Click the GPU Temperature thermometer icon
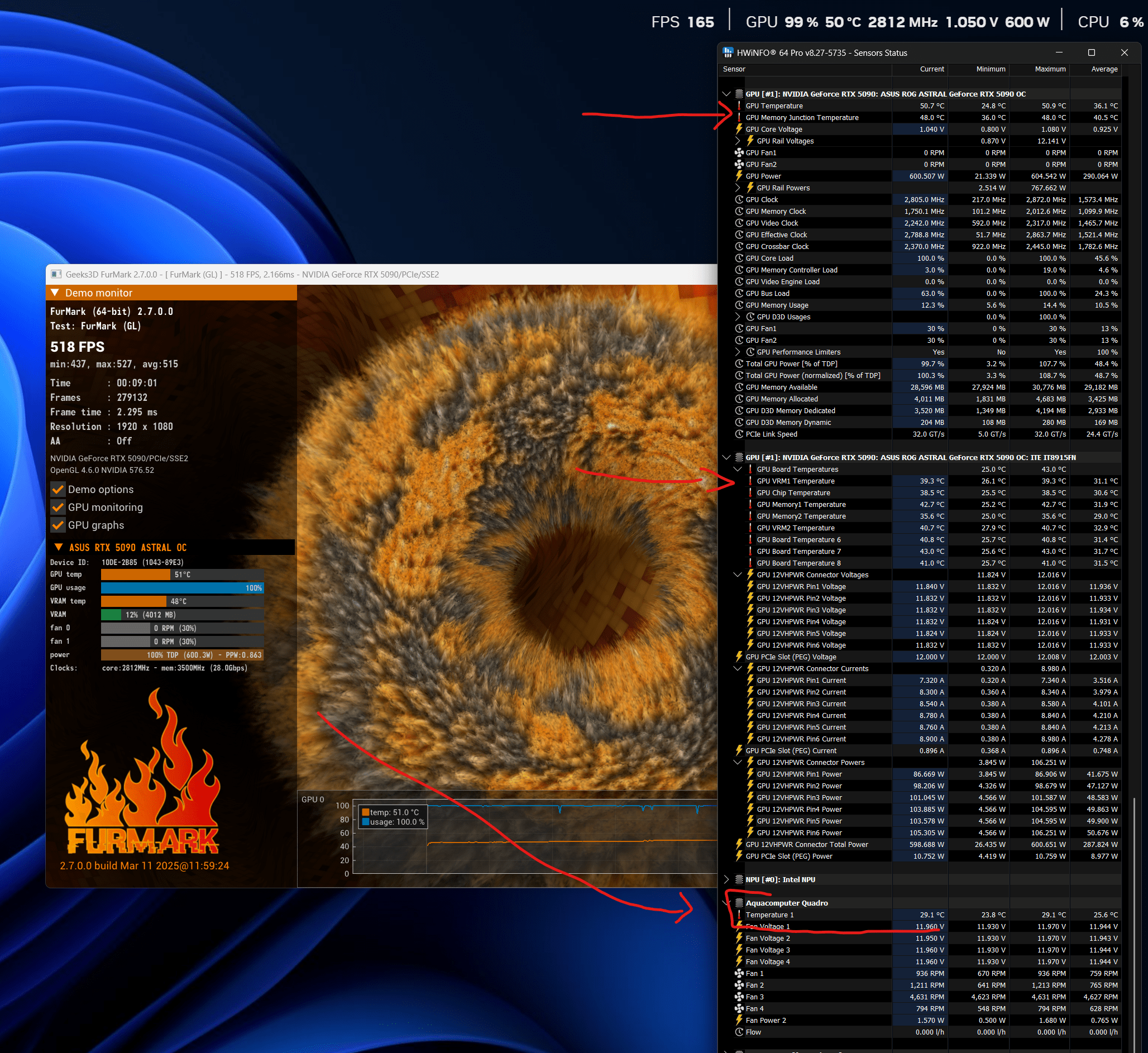The width and height of the screenshot is (1148, 1053). [739, 106]
